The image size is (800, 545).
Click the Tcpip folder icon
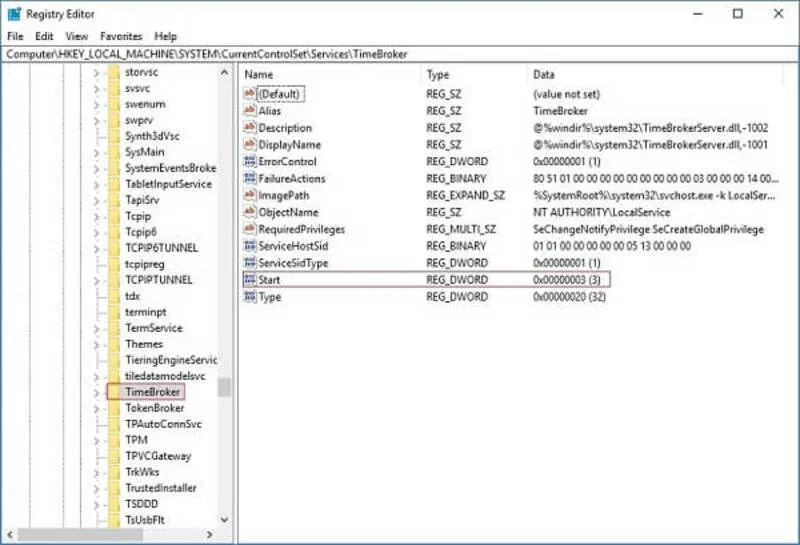coord(114,216)
